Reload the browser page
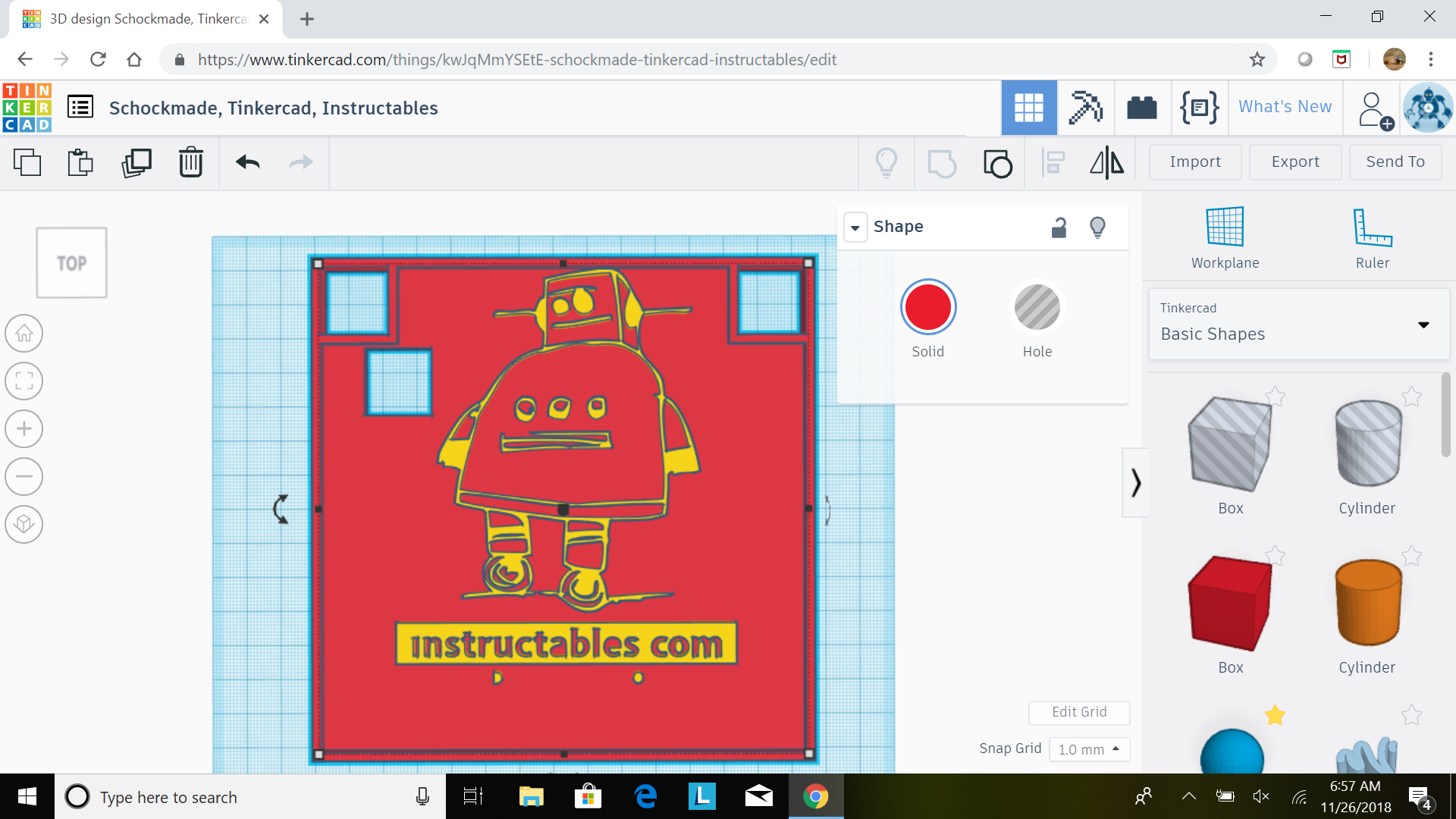The height and width of the screenshot is (819, 1456). (x=98, y=59)
